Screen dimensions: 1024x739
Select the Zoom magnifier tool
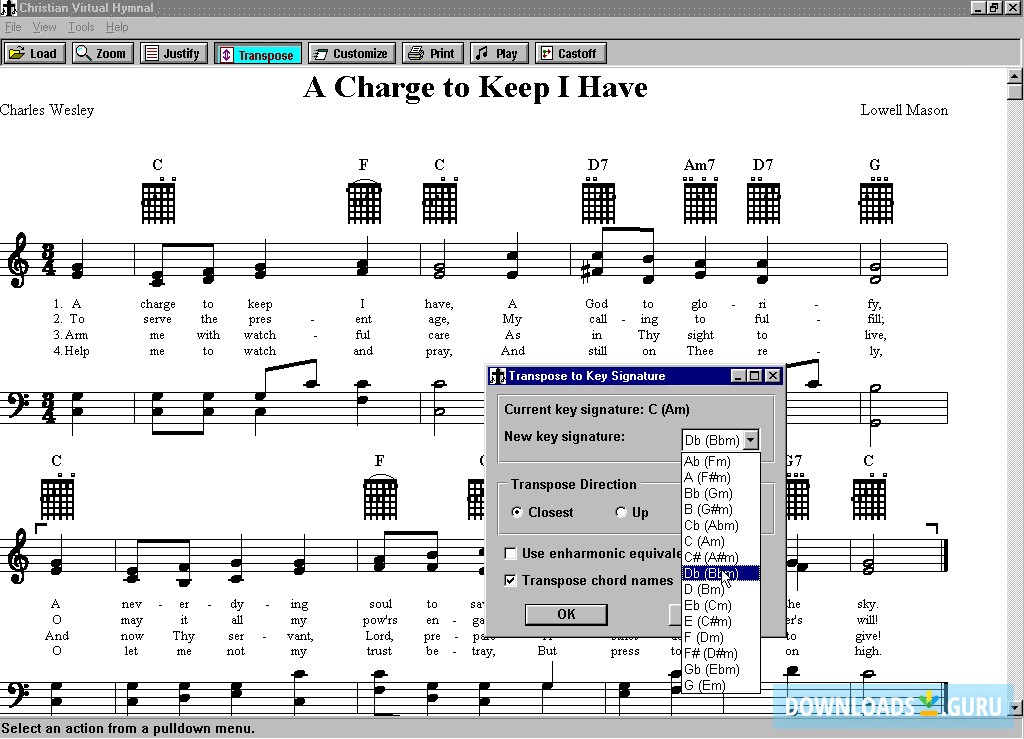pyautogui.click(x=101, y=52)
